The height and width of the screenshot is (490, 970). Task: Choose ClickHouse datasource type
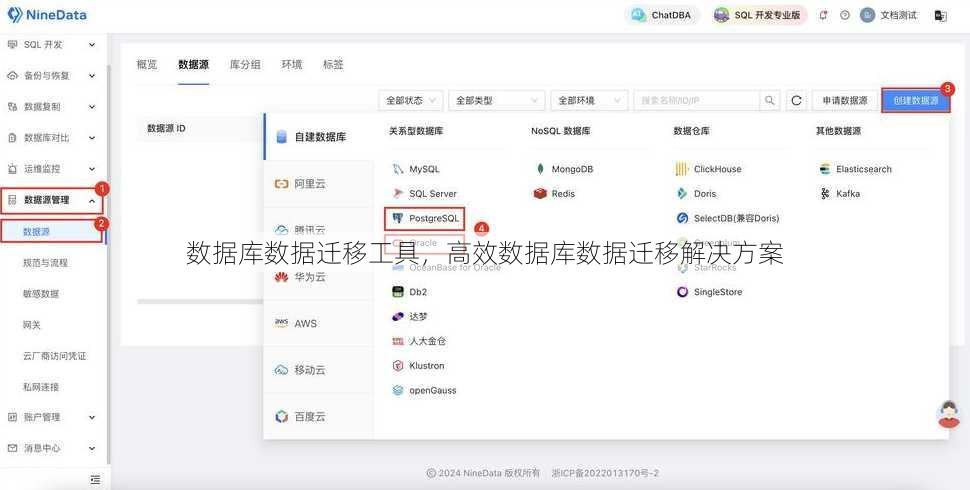(709, 169)
